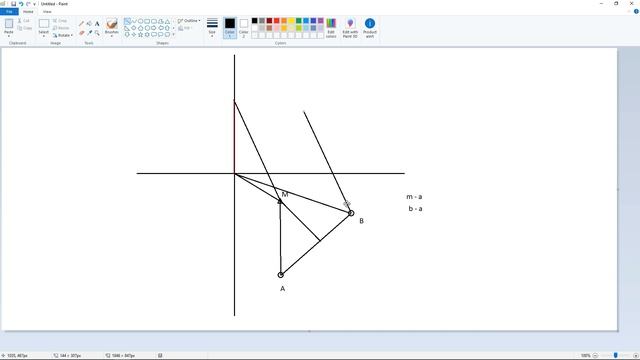Viewport: 640px width, 360px height.
Task: Click the Select rectangle icon
Action: click(x=44, y=23)
